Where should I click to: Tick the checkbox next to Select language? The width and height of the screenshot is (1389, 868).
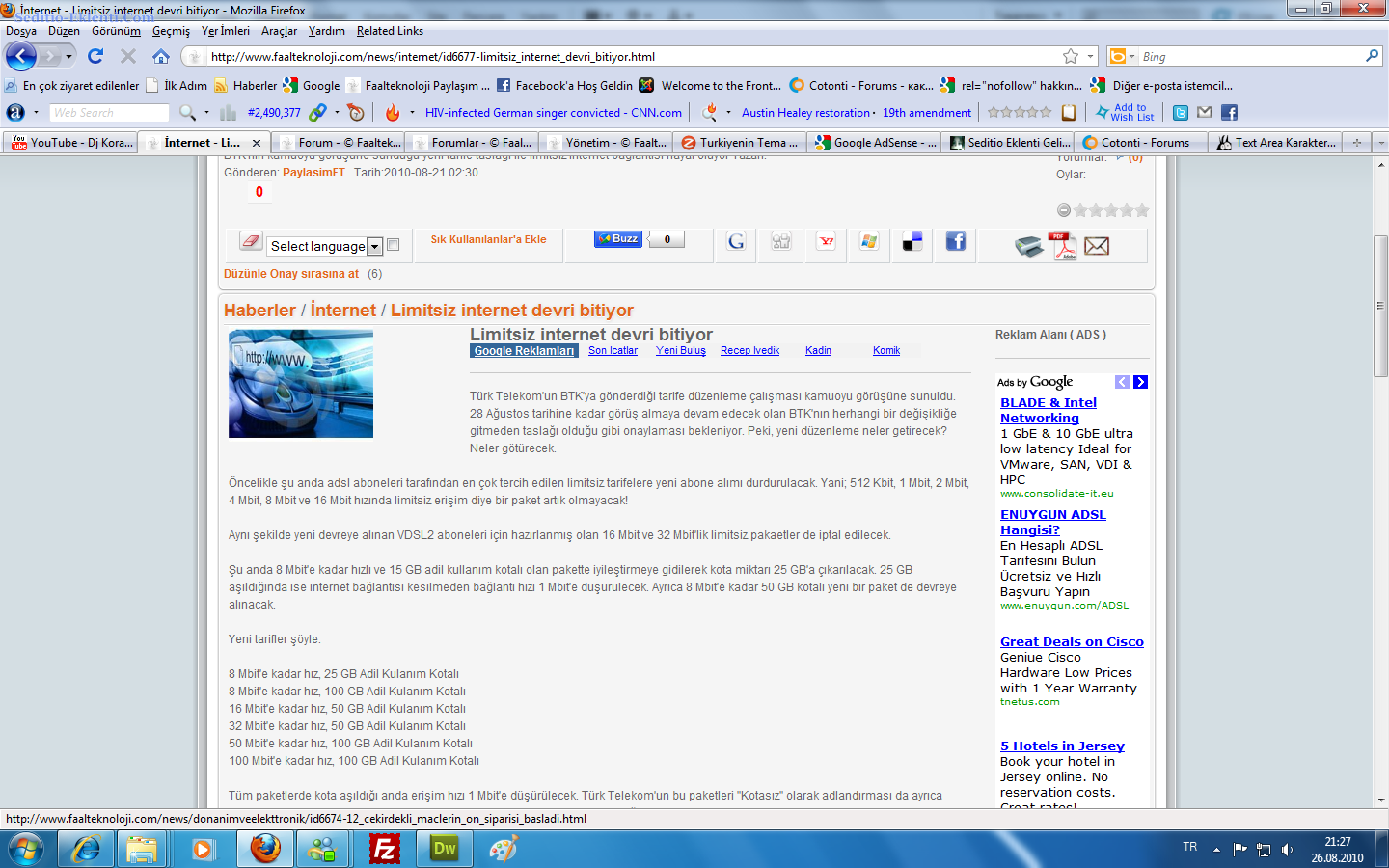point(393,245)
